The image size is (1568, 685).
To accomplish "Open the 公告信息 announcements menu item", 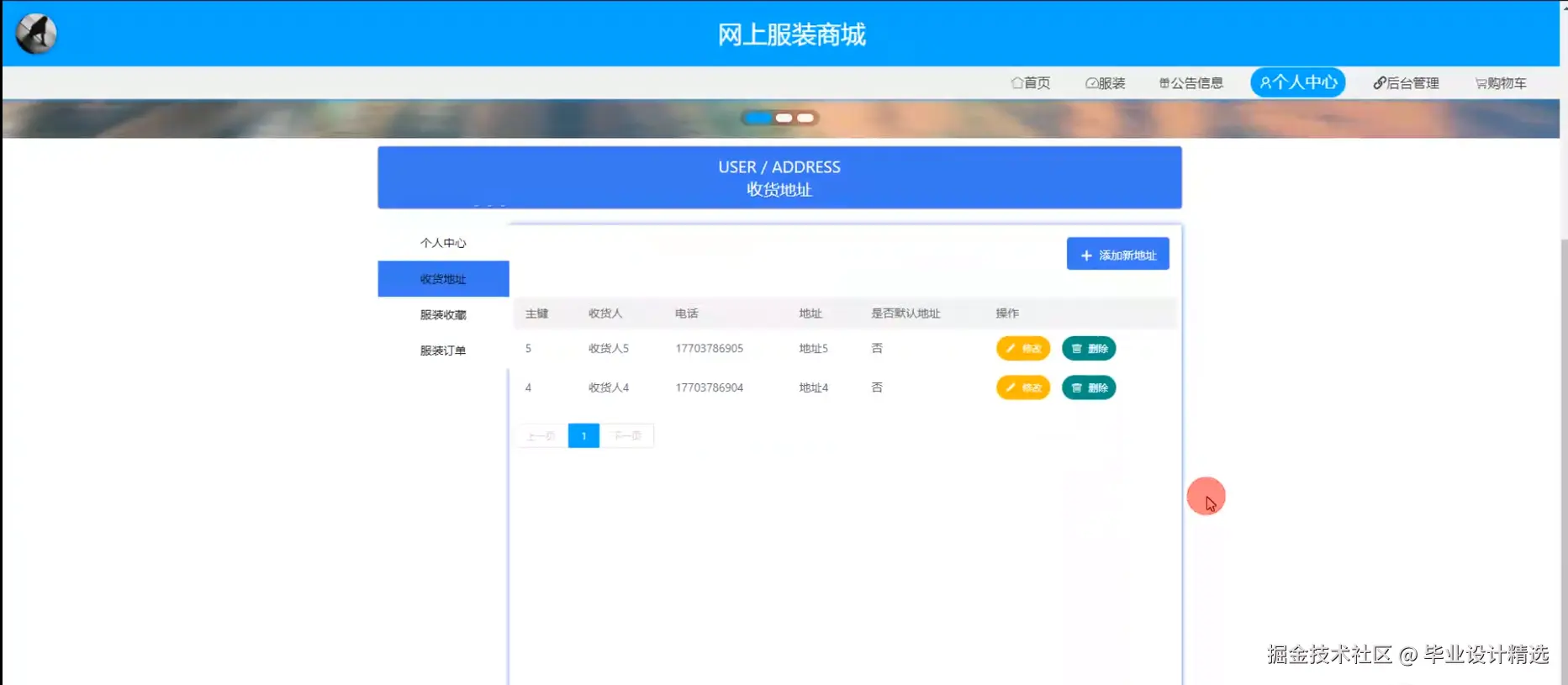I will (1191, 82).
